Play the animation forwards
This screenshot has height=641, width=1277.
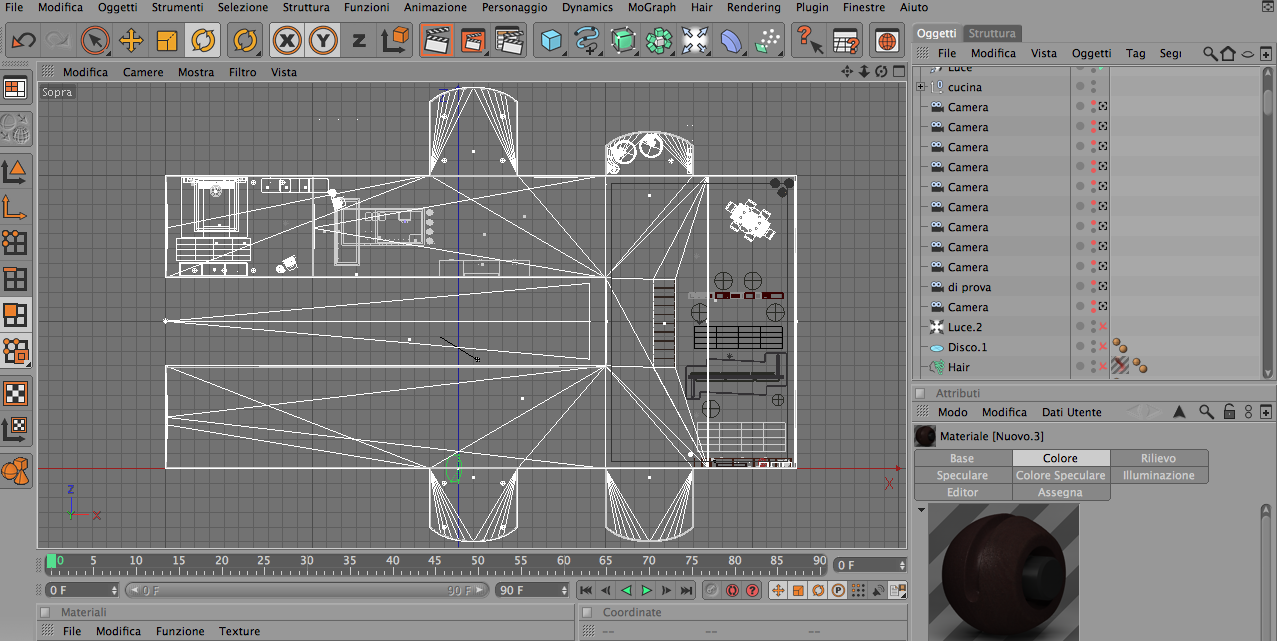click(646, 591)
